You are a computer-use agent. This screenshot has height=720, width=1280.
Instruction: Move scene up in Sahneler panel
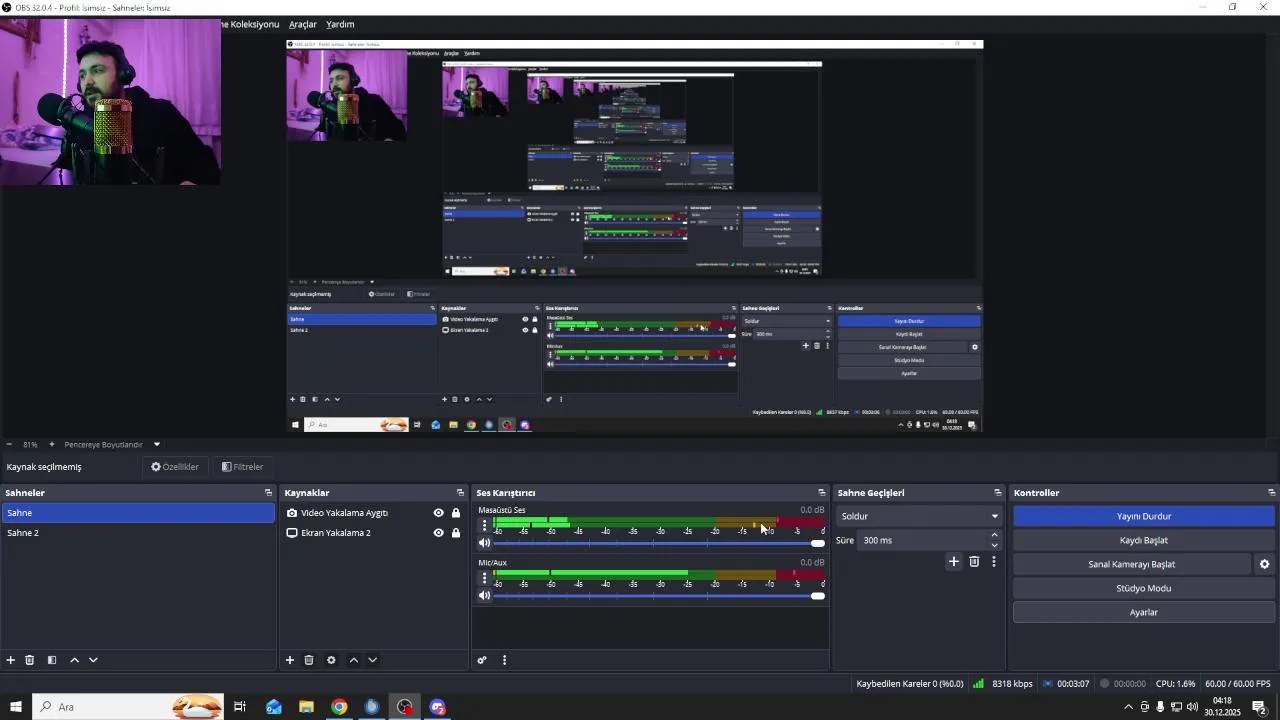[x=74, y=660]
